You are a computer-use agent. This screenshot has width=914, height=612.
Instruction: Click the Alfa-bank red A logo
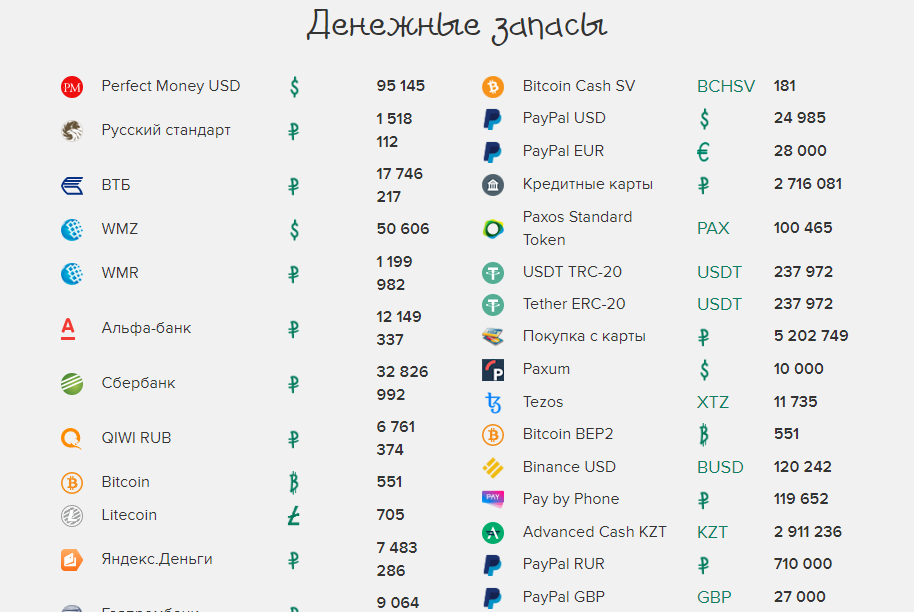pyautogui.click(x=68, y=329)
